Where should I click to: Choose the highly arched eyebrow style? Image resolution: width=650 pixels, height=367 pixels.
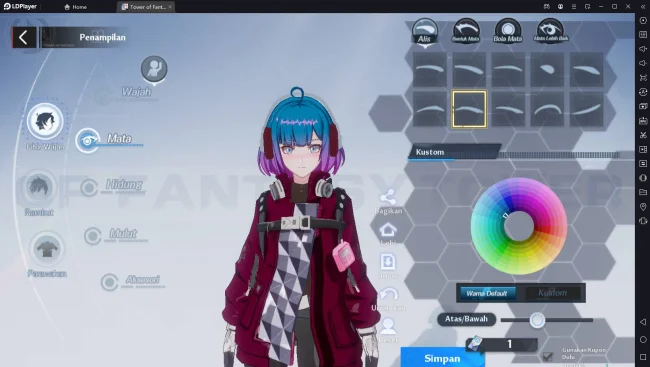pos(547,109)
